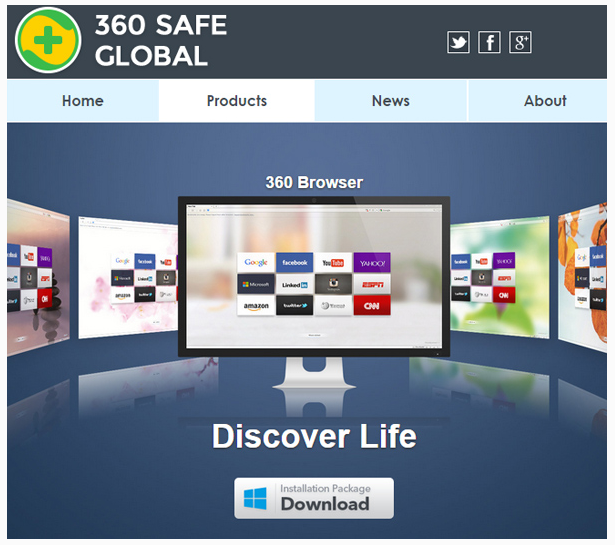Open the Facebook social icon
The width and height of the screenshot is (615, 545).
[489, 42]
